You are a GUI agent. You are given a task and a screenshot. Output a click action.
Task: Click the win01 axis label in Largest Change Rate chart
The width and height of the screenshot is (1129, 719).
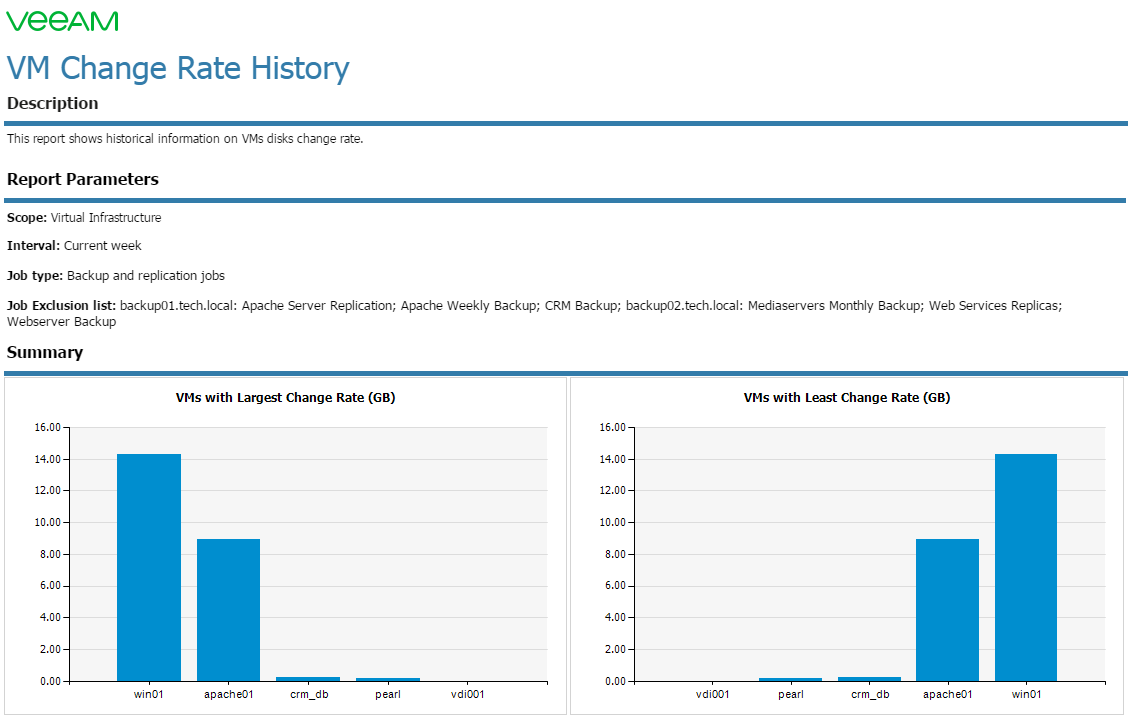pos(149,695)
